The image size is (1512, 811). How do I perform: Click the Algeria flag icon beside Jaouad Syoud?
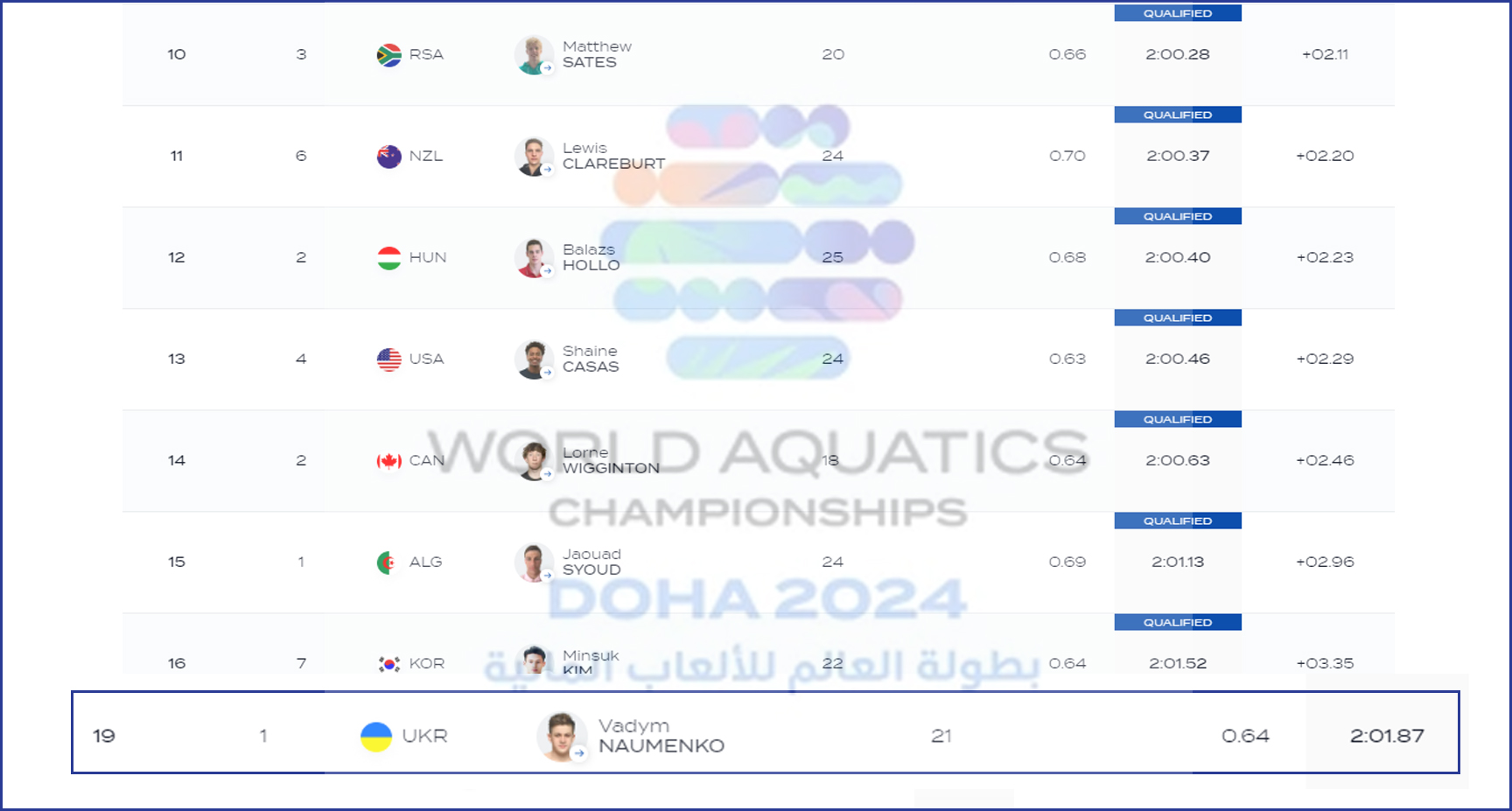(388, 562)
